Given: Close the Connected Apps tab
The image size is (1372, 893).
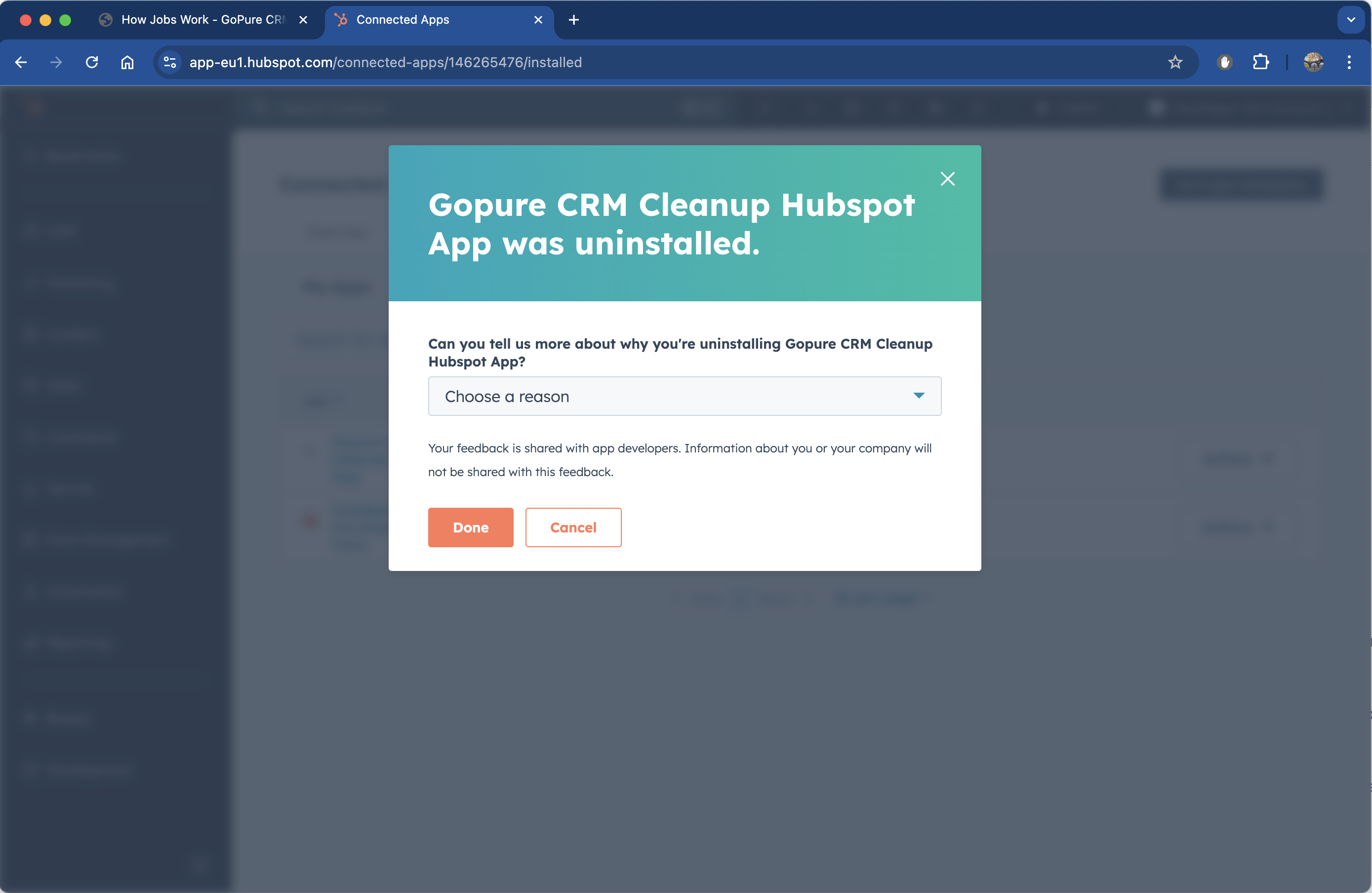Looking at the screenshot, I should pos(538,20).
